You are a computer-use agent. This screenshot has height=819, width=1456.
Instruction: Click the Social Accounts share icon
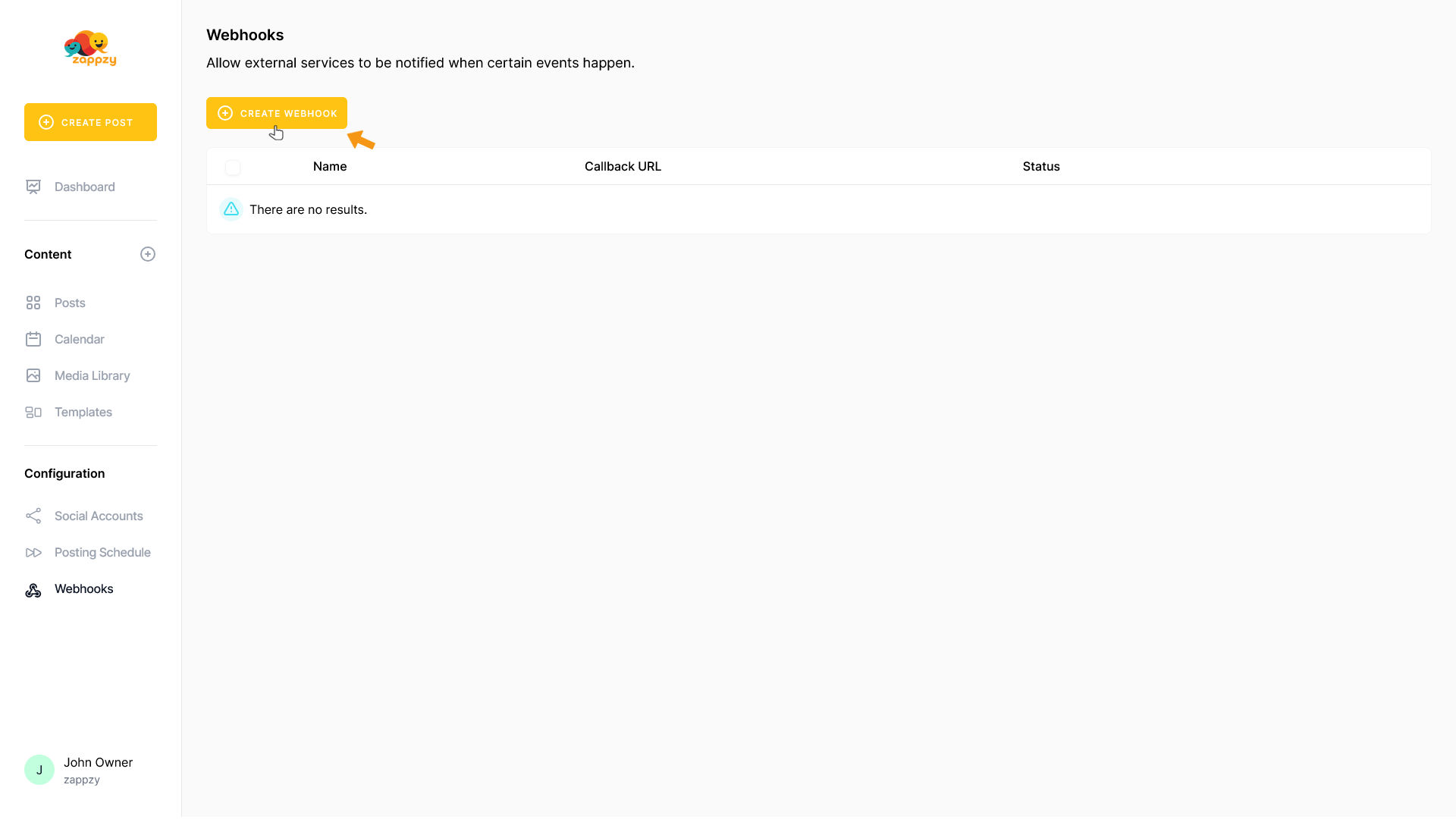point(33,516)
